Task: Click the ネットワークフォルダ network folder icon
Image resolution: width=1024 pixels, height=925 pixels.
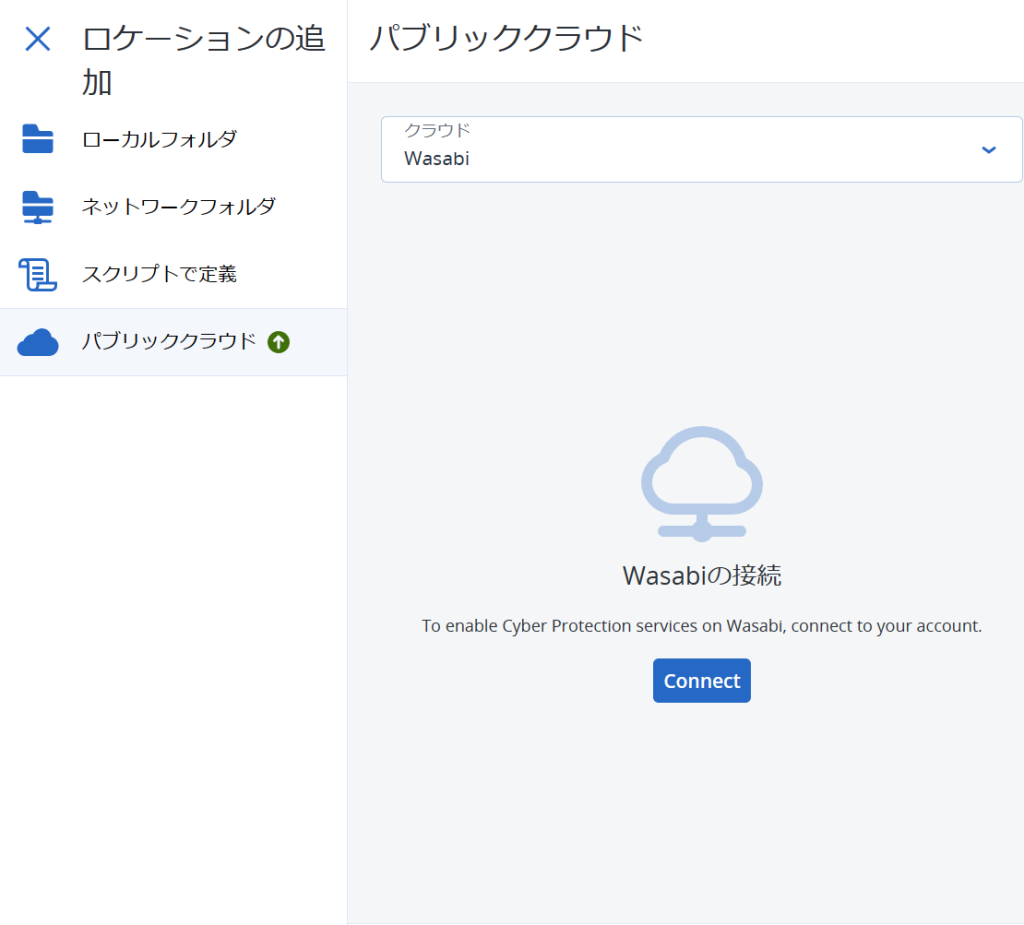Action: tap(37, 207)
